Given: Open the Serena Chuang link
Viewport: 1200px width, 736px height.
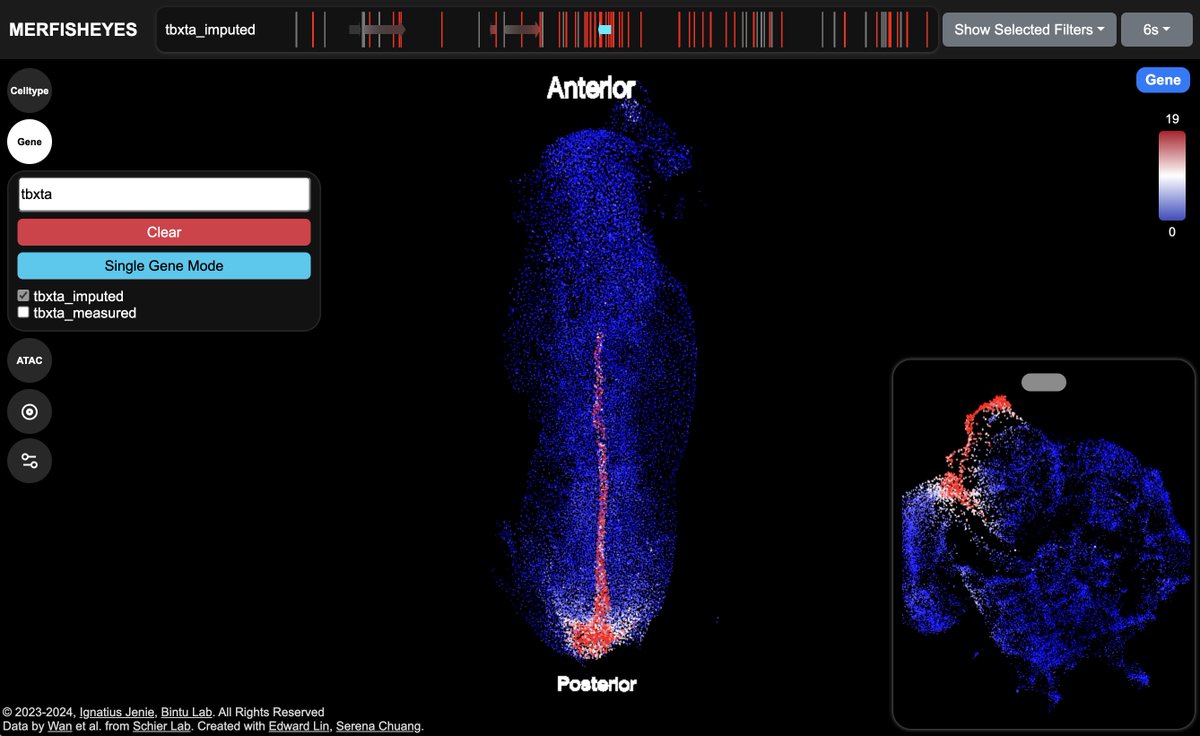Looking at the screenshot, I should tap(378, 726).
